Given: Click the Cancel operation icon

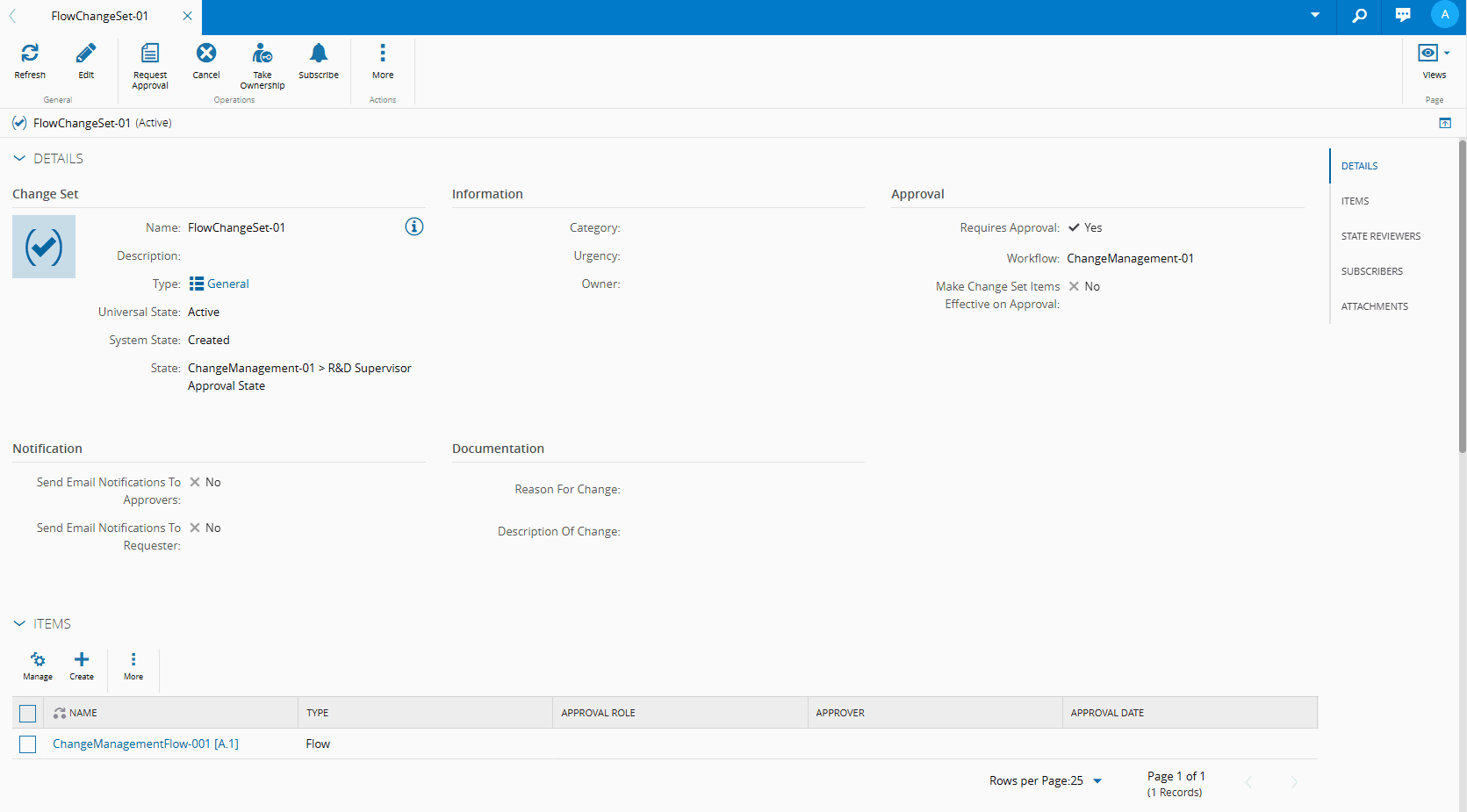Looking at the screenshot, I should pos(206,54).
